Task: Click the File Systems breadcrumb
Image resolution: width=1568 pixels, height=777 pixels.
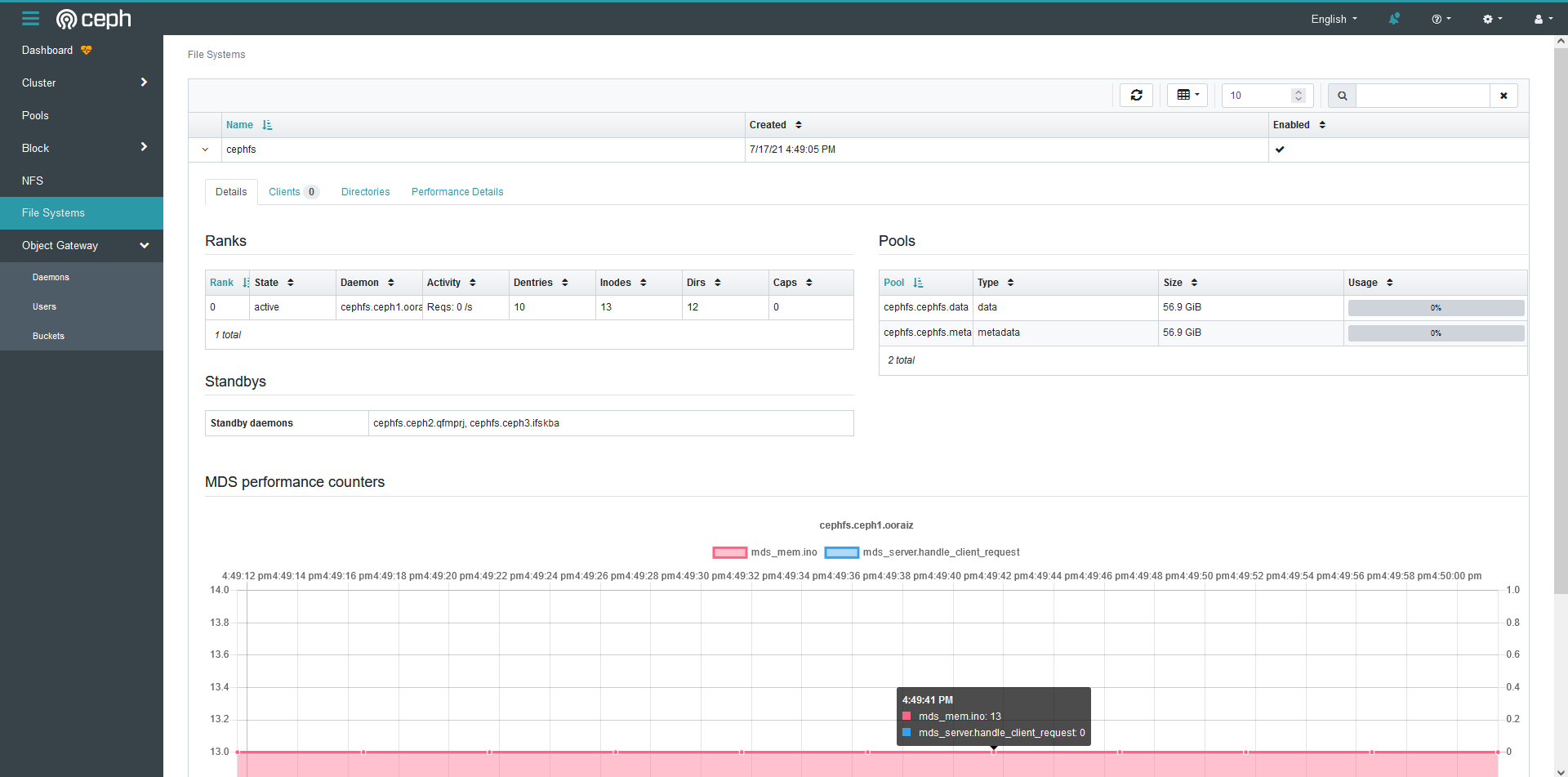Action: [x=216, y=55]
